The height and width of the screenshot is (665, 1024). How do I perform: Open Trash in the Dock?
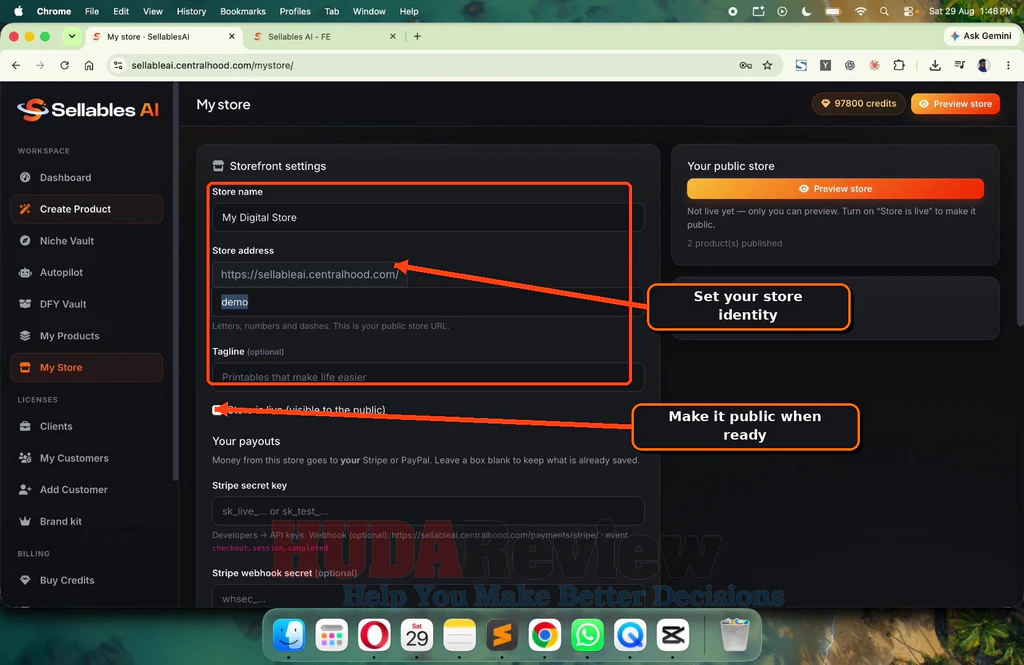tap(735, 635)
